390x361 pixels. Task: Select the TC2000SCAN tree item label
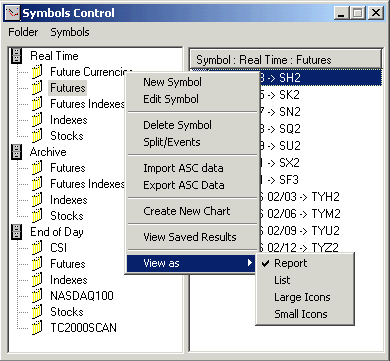click(83, 328)
